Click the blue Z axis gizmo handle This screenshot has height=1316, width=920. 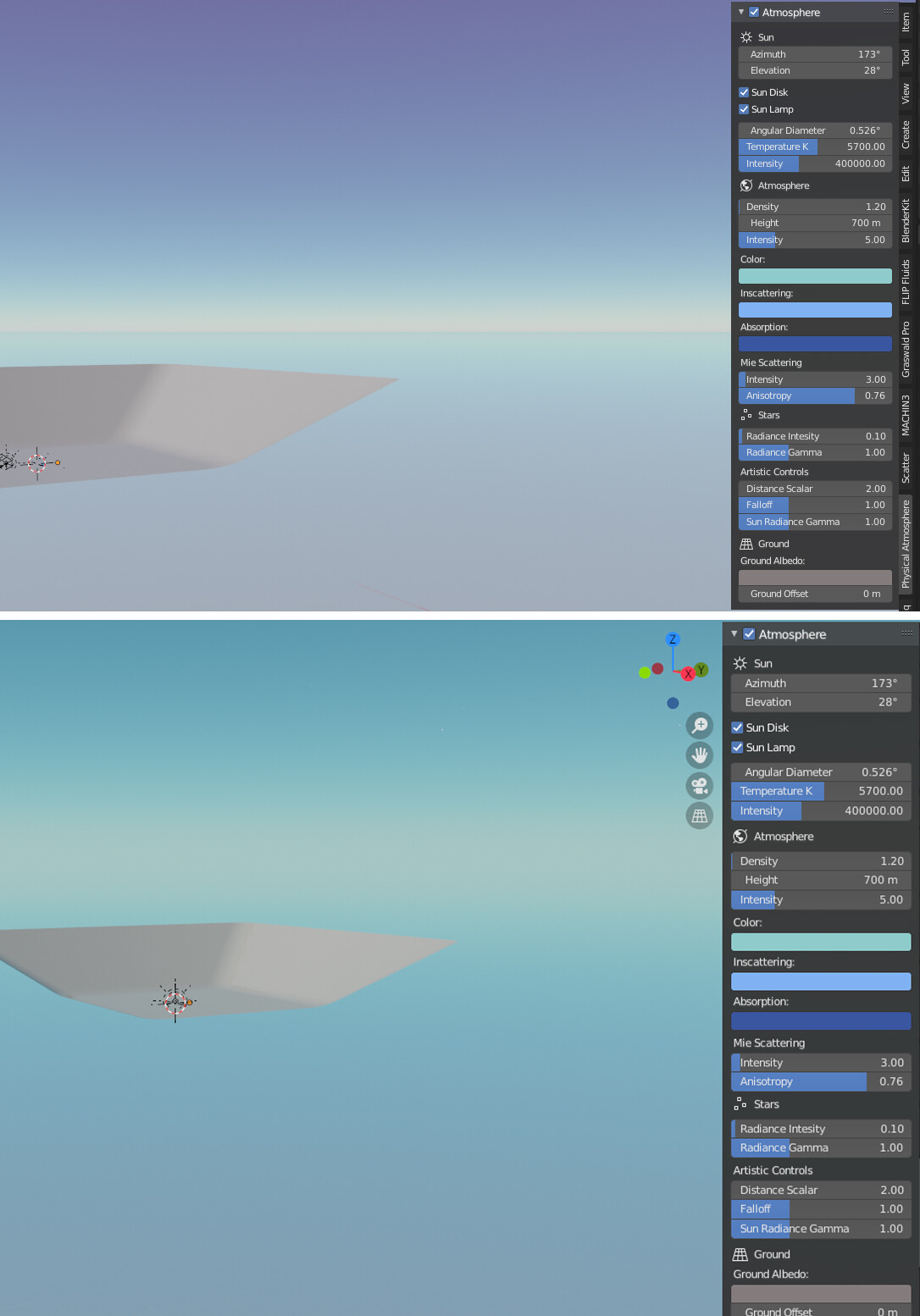[x=673, y=639]
